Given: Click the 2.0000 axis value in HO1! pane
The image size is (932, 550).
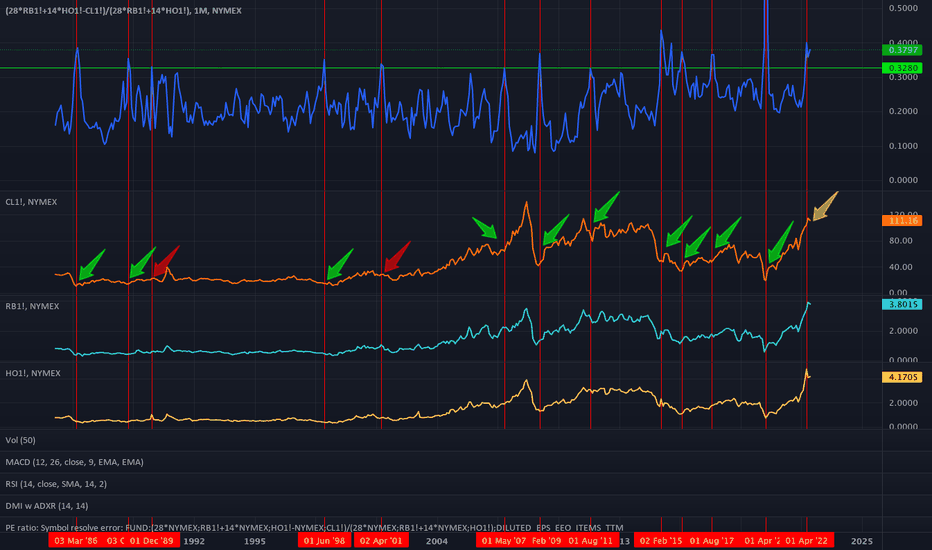Looking at the screenshot, I should coord(903,403).
